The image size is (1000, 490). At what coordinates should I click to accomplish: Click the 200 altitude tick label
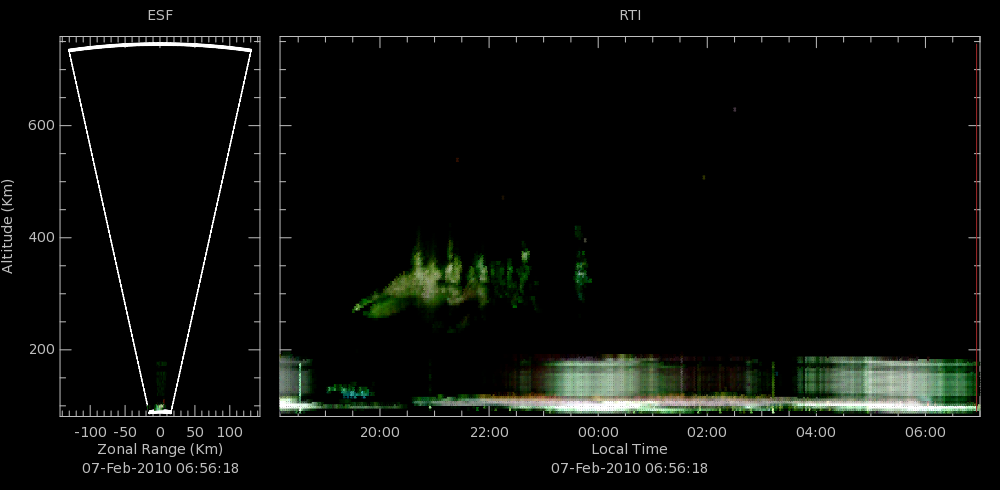point(41,350)
